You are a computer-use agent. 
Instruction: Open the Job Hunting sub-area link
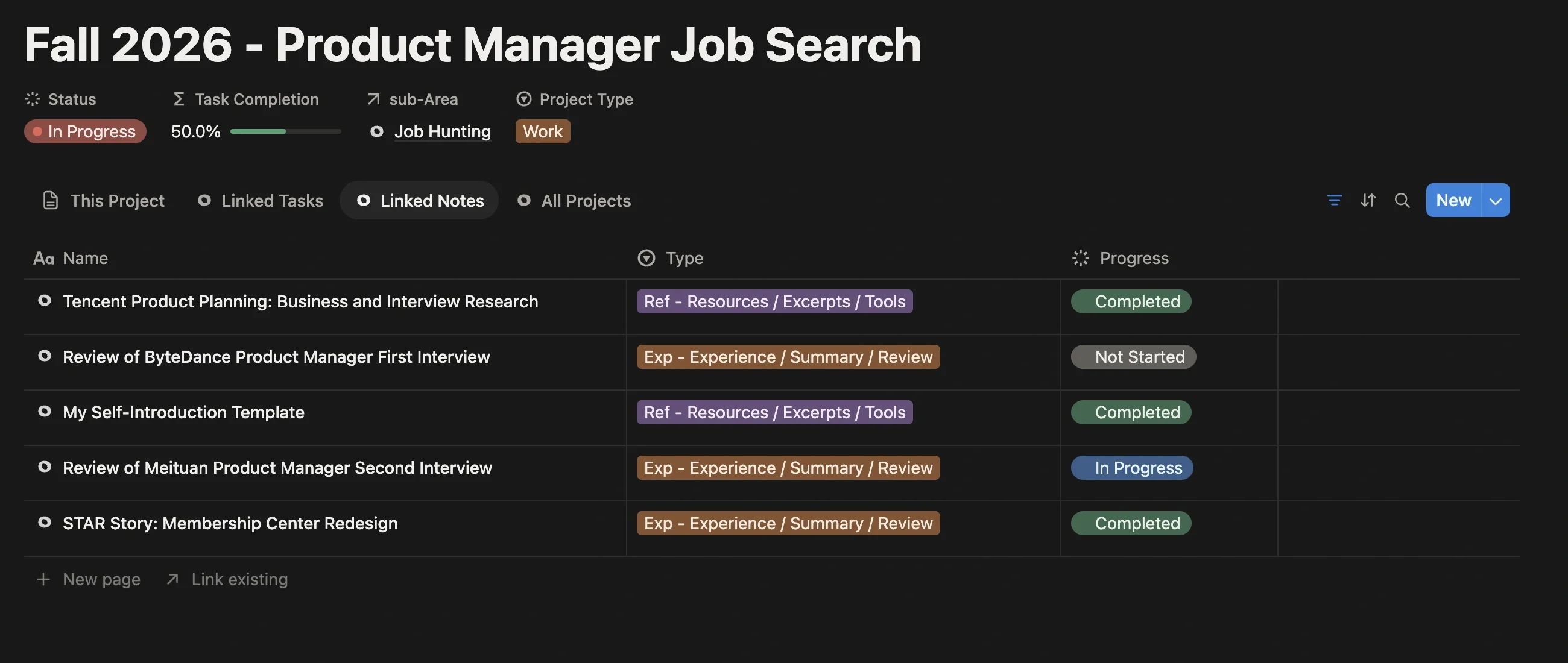pyautogui.click(x=443, y=131)
